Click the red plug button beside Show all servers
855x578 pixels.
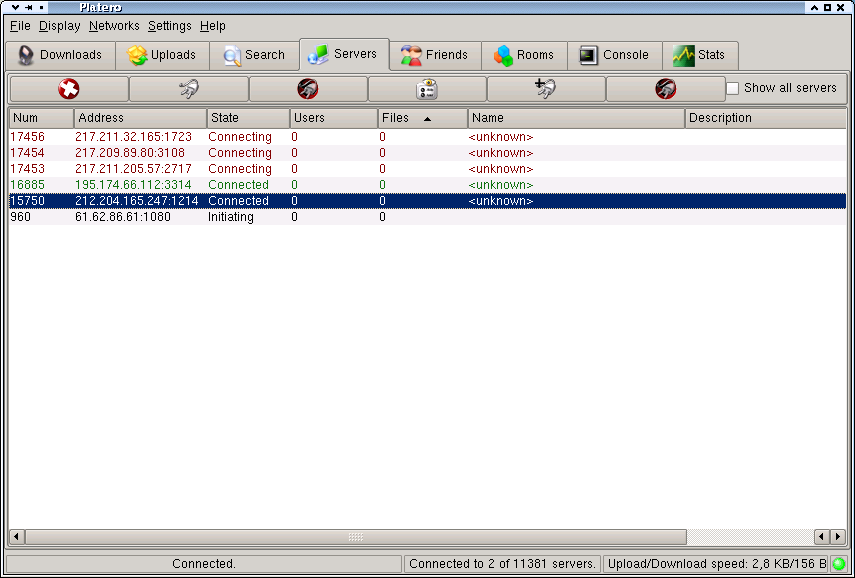[x=666, y=89]
